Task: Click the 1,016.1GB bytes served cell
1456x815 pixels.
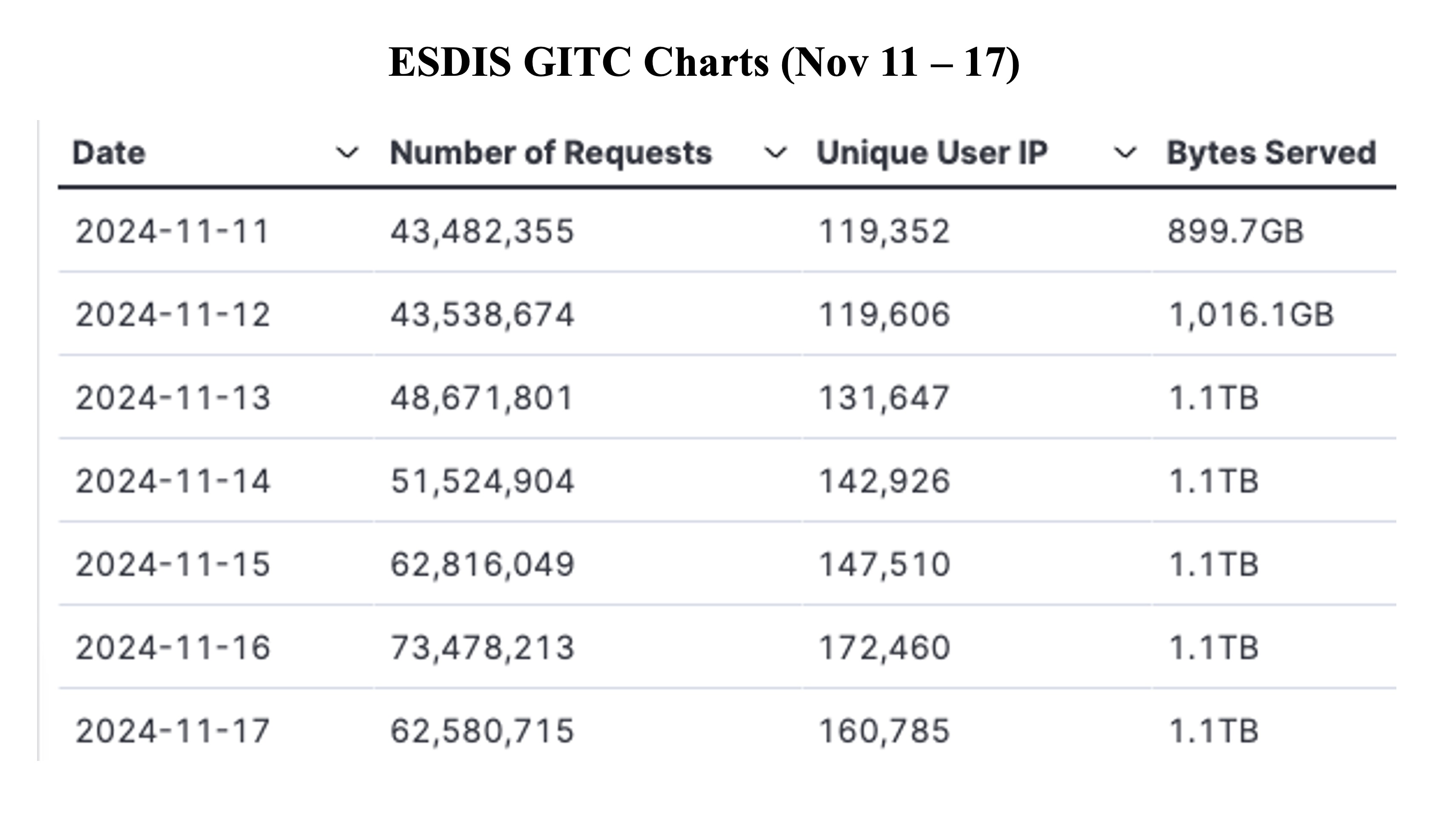Action: [x=1251, y=314]
